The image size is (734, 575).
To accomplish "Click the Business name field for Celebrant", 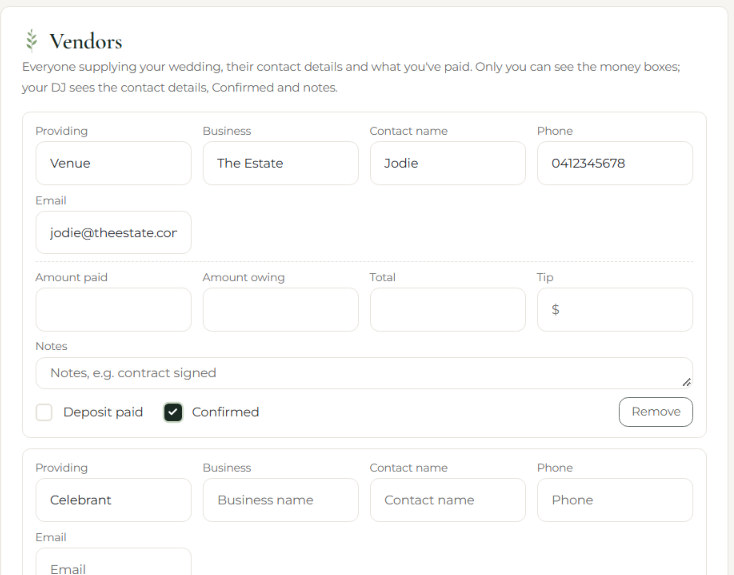I will [280, 500].
